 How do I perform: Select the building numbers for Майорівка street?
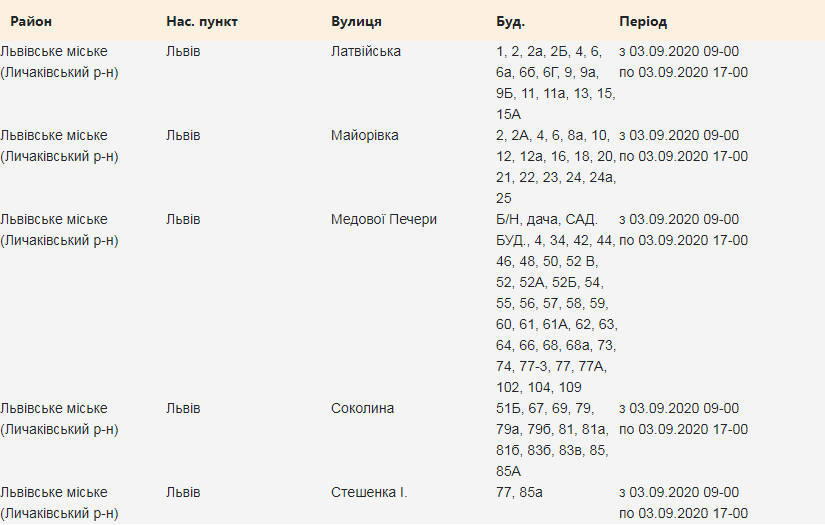point(555,166)
